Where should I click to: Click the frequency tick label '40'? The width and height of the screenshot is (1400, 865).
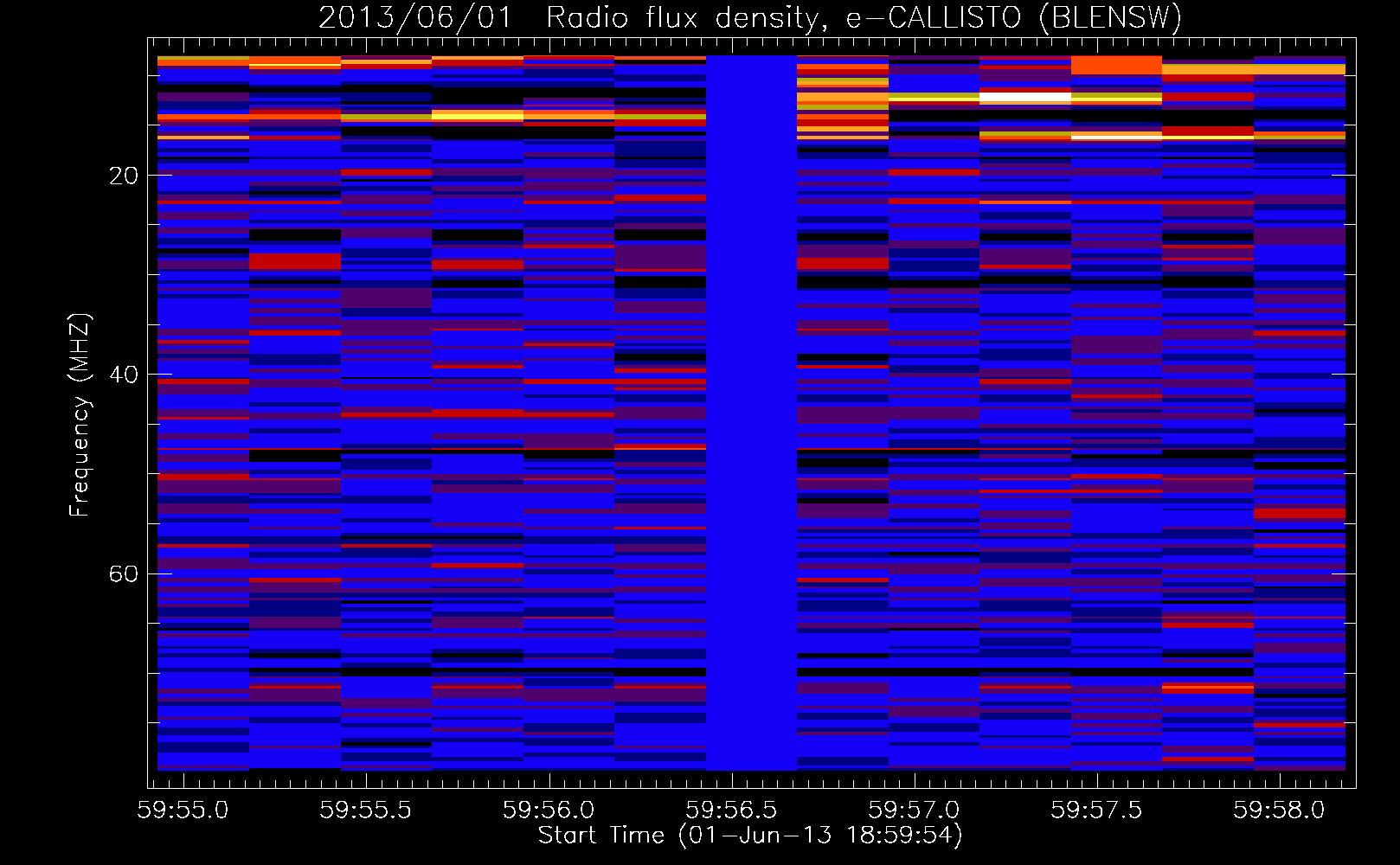[x=123, y=375]
